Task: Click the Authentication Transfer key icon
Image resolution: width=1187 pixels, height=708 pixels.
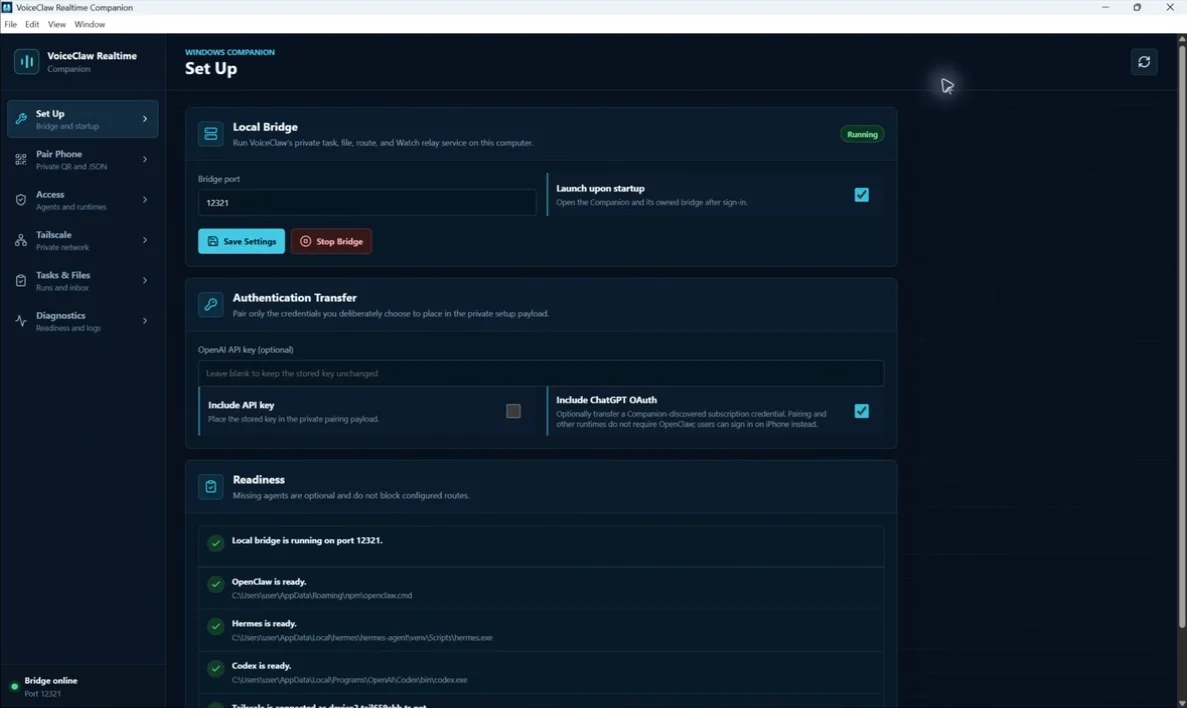Action: pos(210,304)
